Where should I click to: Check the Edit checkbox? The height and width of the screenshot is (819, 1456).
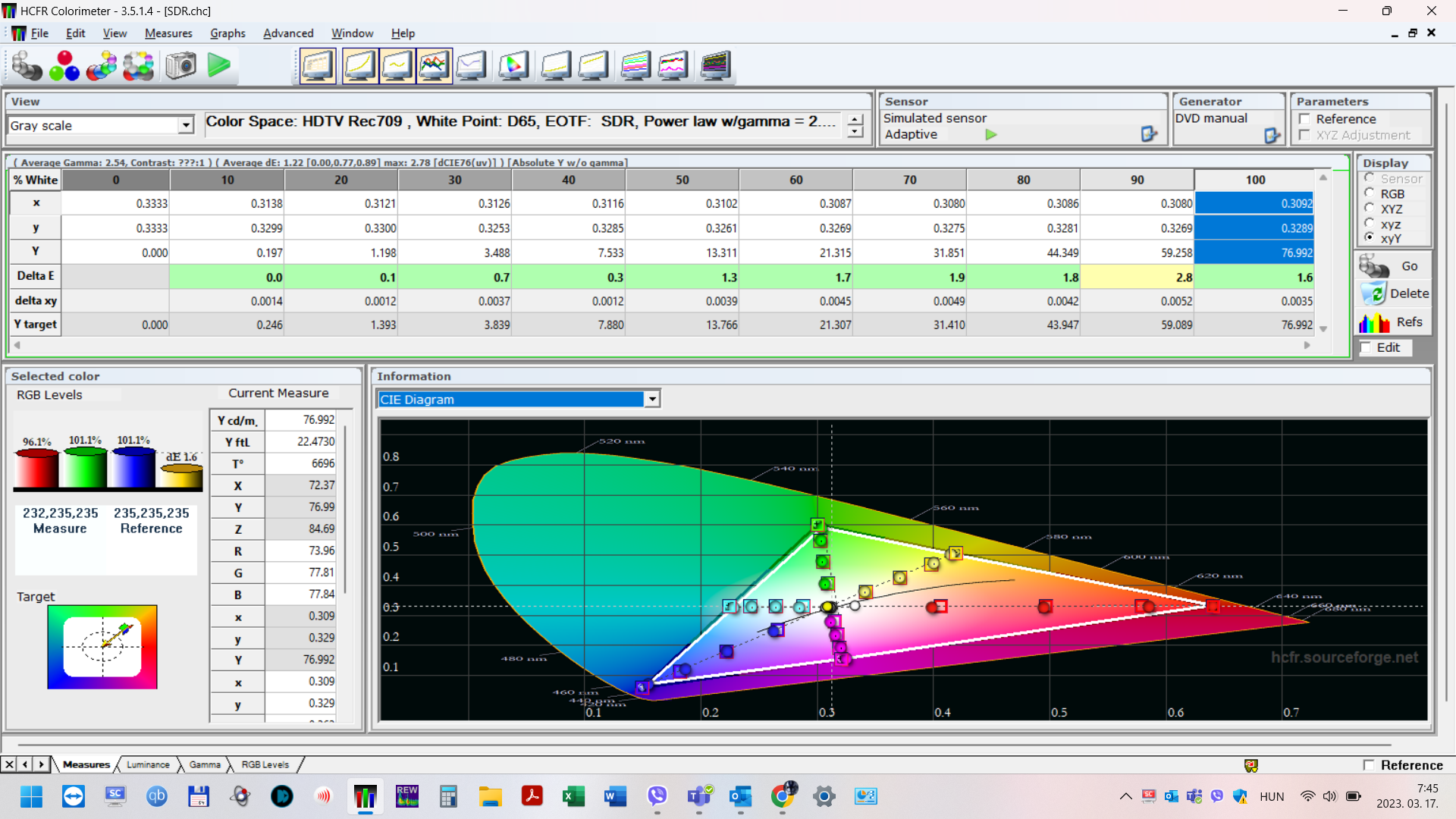pyautogui.click(x=1367, y=348)
